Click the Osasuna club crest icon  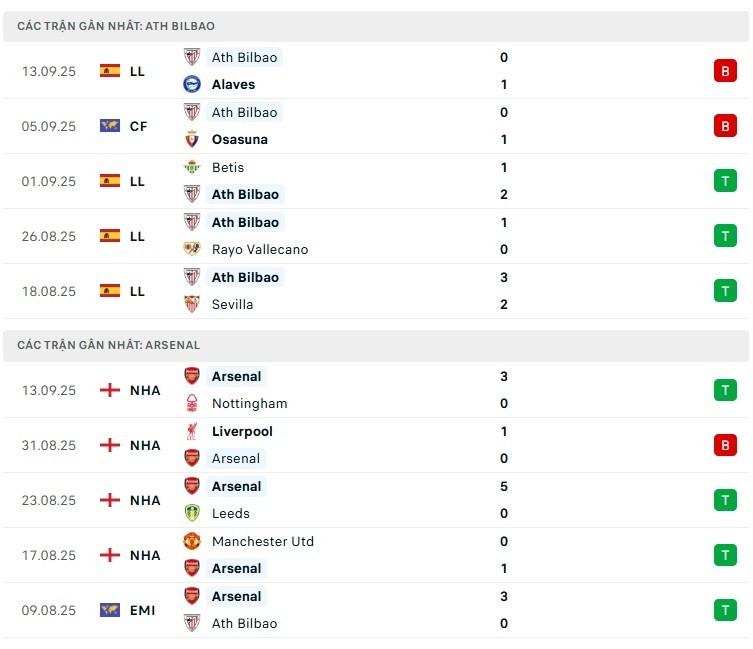tap(192, 140)
